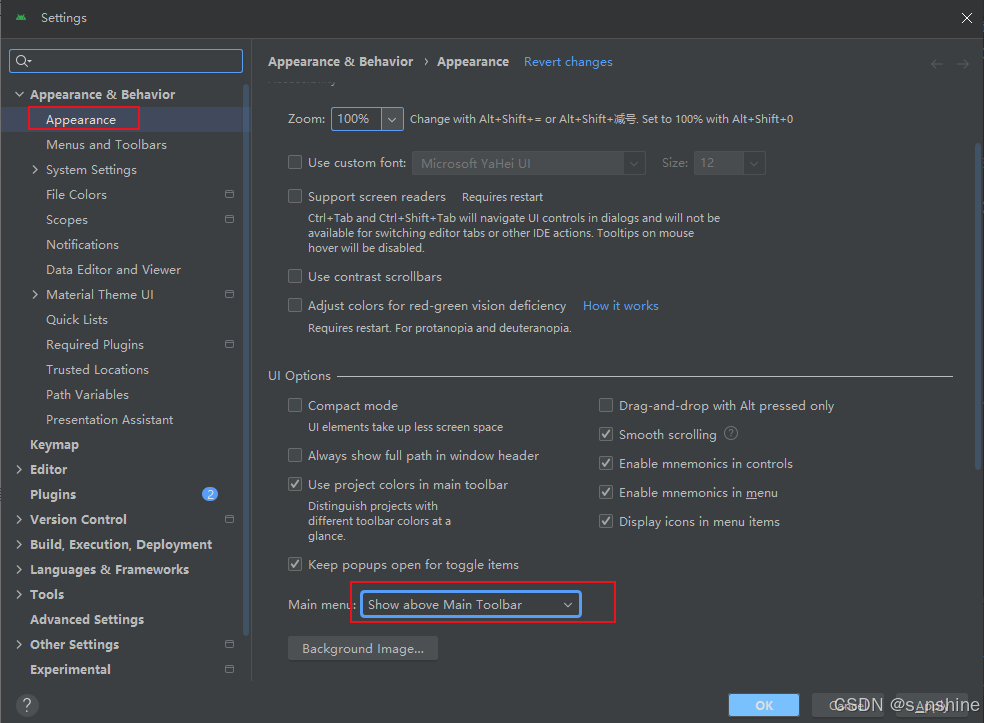984x723 pixels.
Task: Enable Compact mode checkbox
Action: [x=295, y=405]
